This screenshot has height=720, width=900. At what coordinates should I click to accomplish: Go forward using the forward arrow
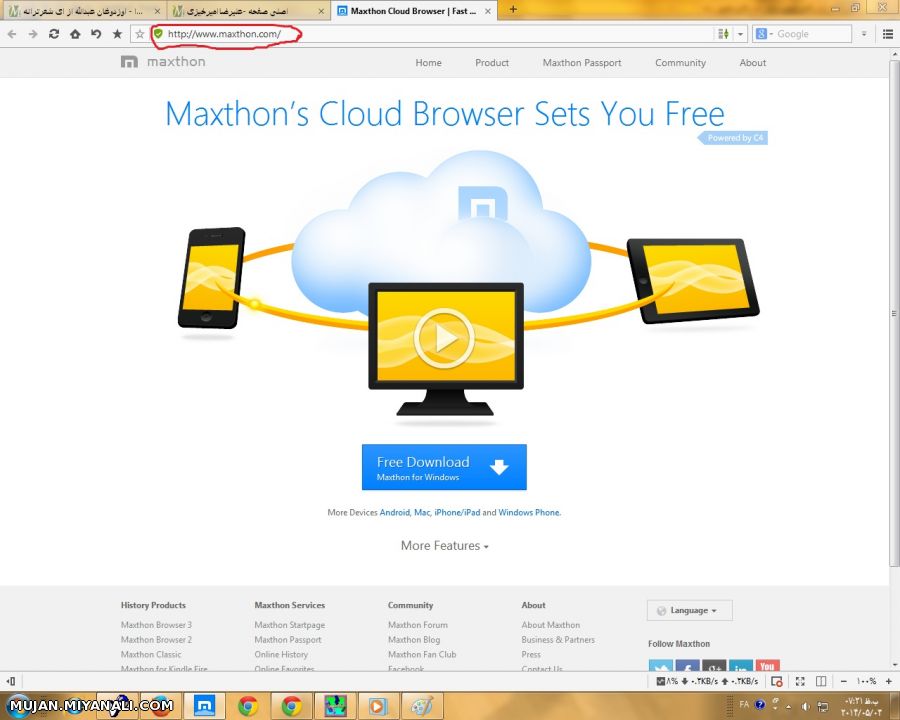33,34
